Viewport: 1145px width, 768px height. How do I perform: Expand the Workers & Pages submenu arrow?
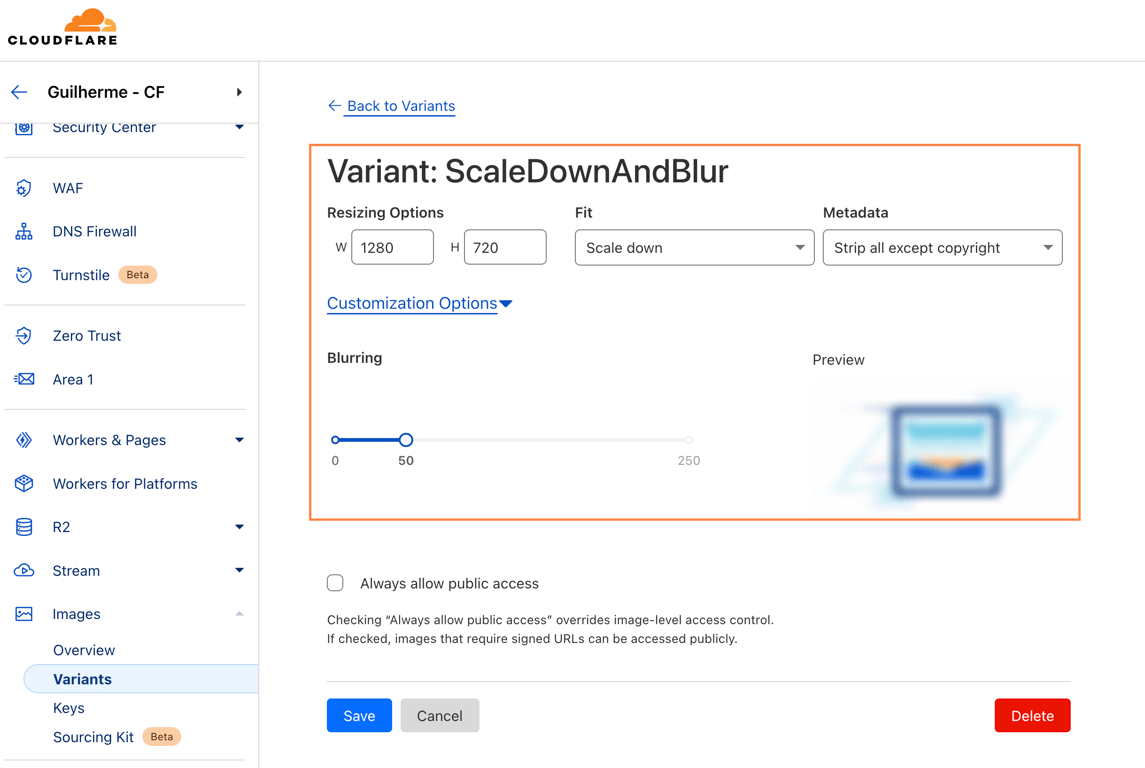tap(239, 440)
